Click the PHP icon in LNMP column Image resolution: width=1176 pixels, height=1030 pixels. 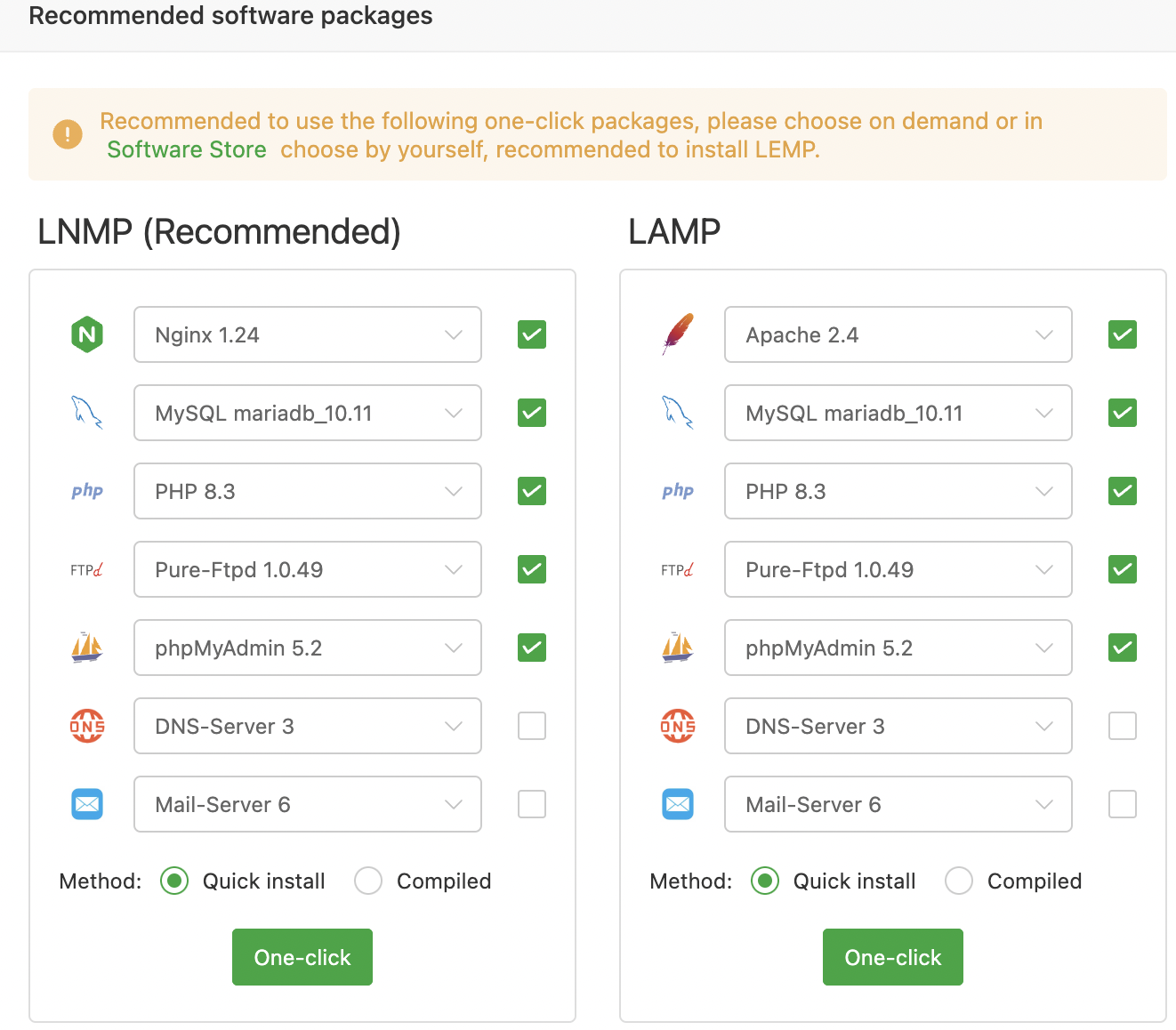(x=87, y=491)
